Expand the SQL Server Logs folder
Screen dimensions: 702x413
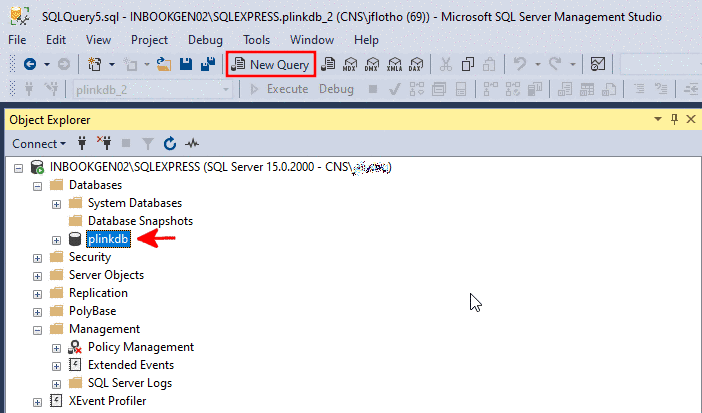coord(56,384)
